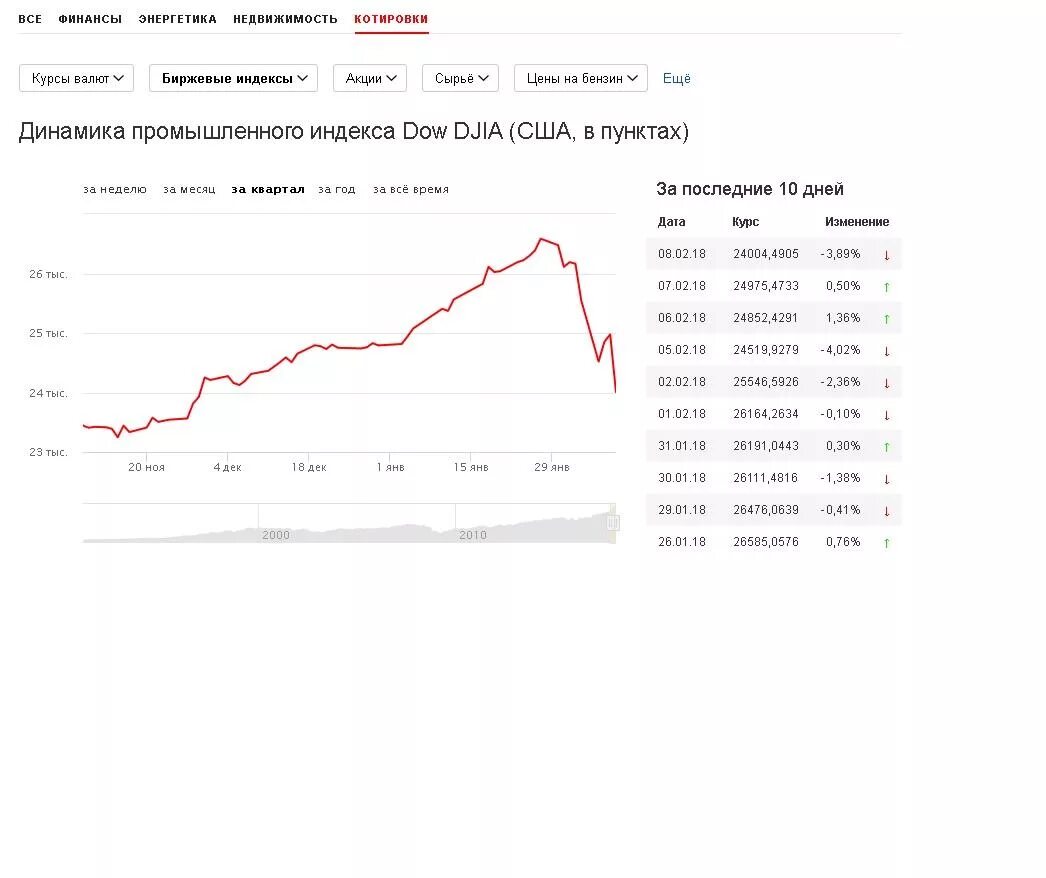Expand the Цены на бензин dropdown
The height and width of the screenshot is (878, 1046).
(581, 78)
